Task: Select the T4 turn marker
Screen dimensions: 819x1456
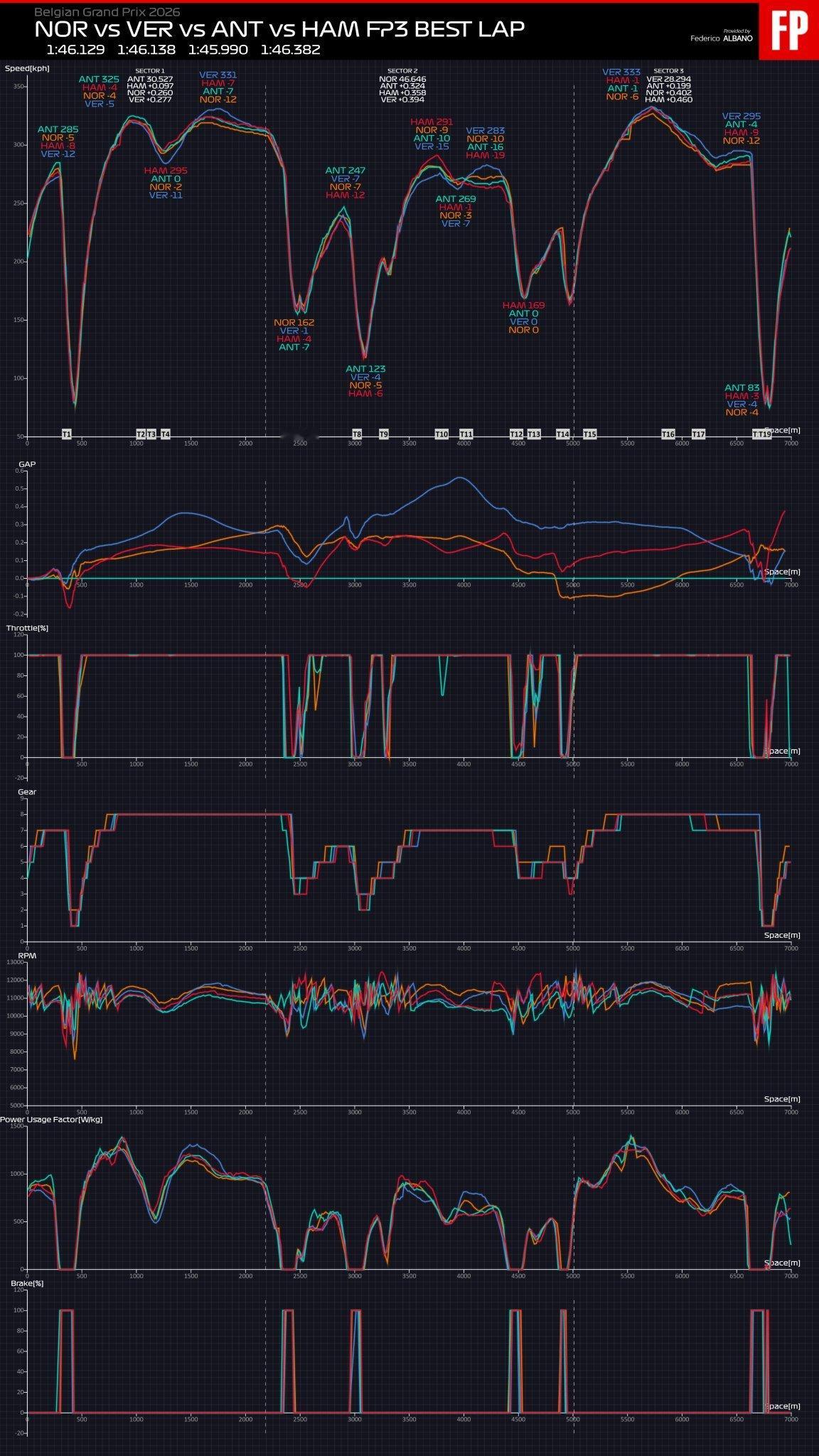Action: click(x=166, y=434)
